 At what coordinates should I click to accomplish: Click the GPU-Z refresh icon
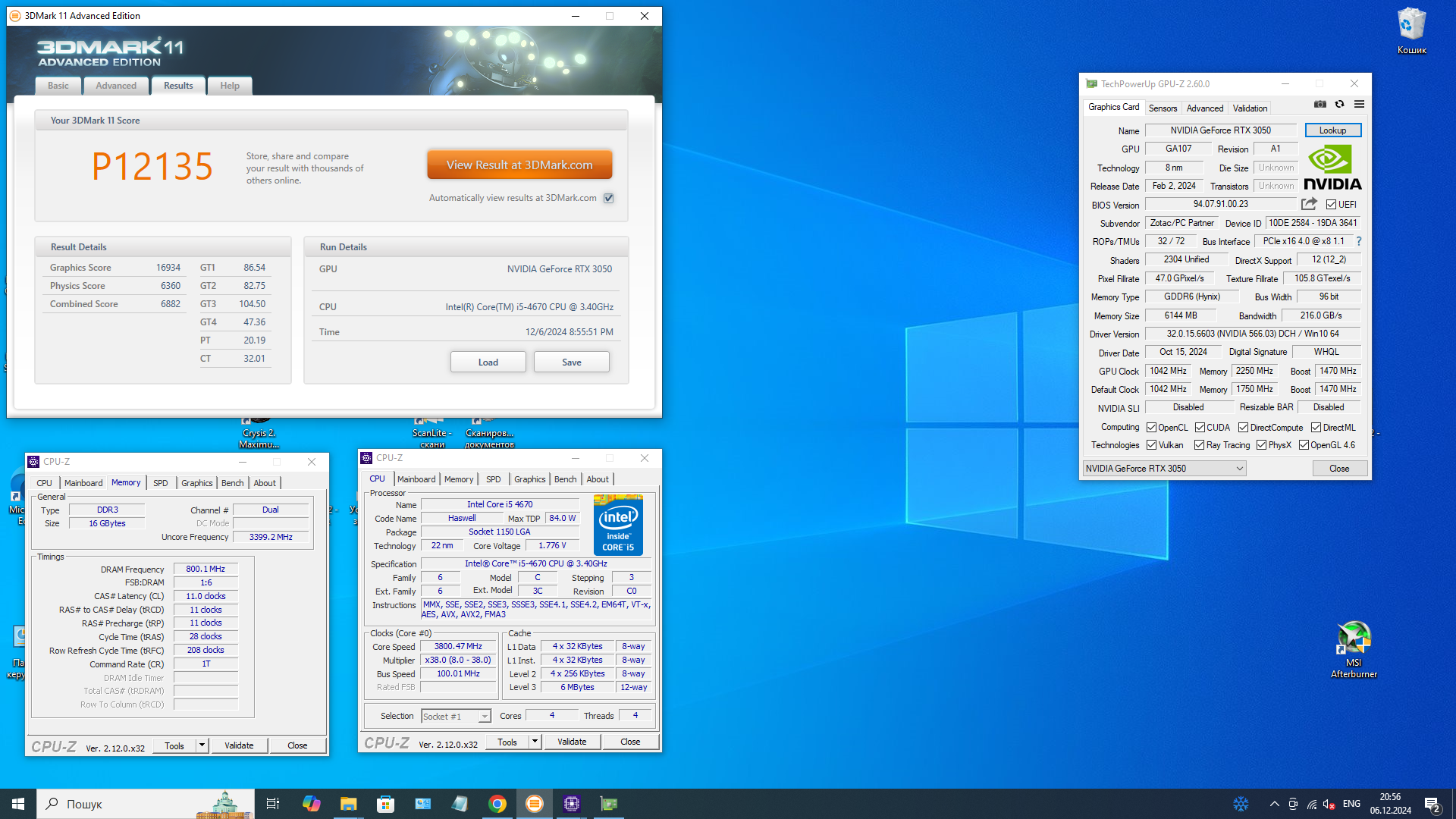point(1340,105)
